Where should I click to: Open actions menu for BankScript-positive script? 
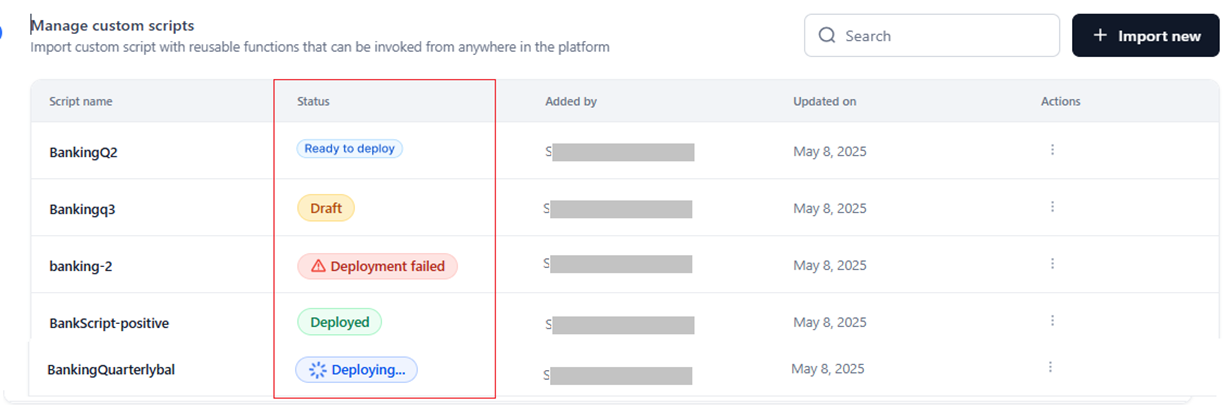click(x=1052, y=321)
